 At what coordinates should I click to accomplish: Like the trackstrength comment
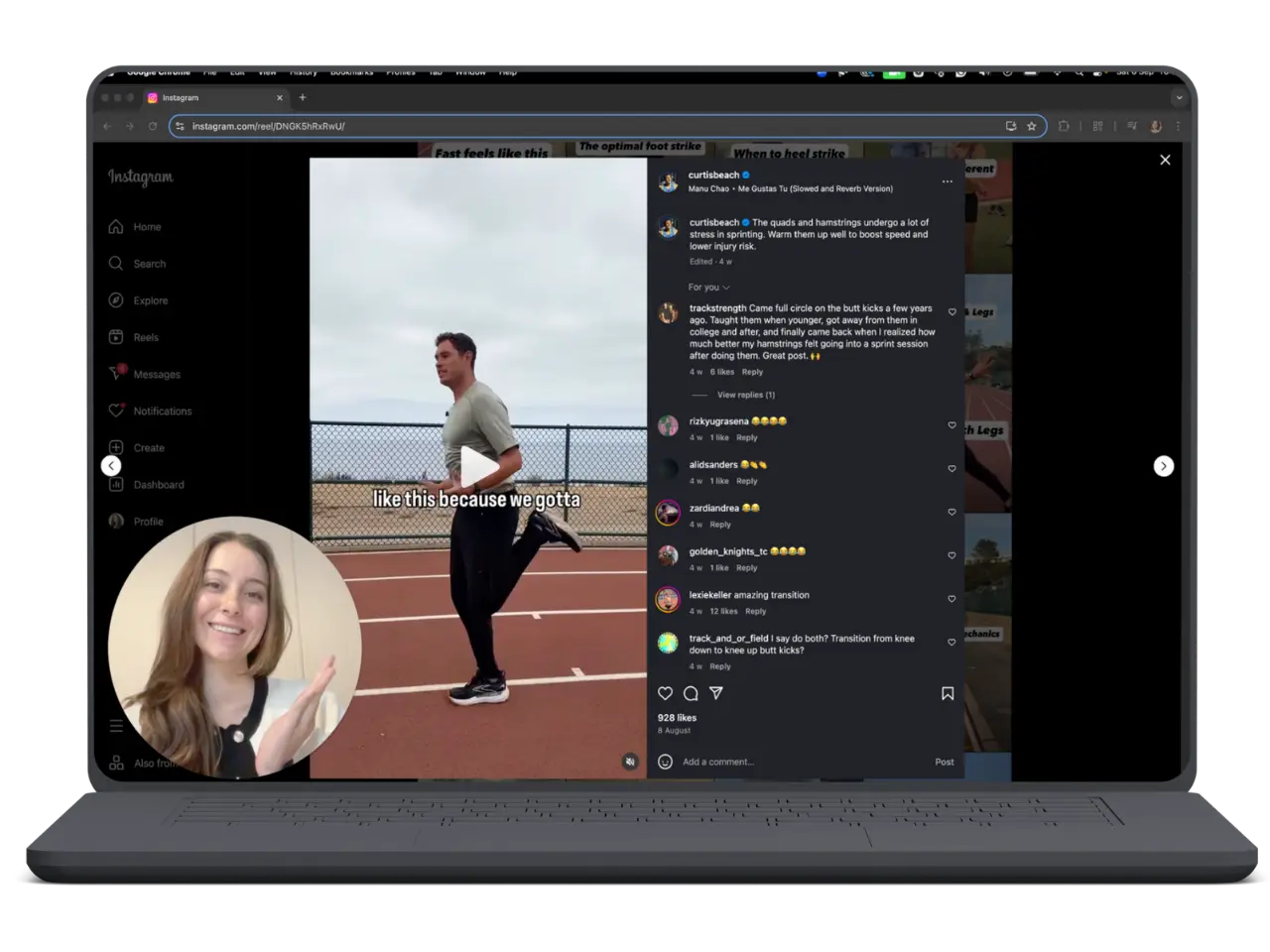[x=952, y=312]
